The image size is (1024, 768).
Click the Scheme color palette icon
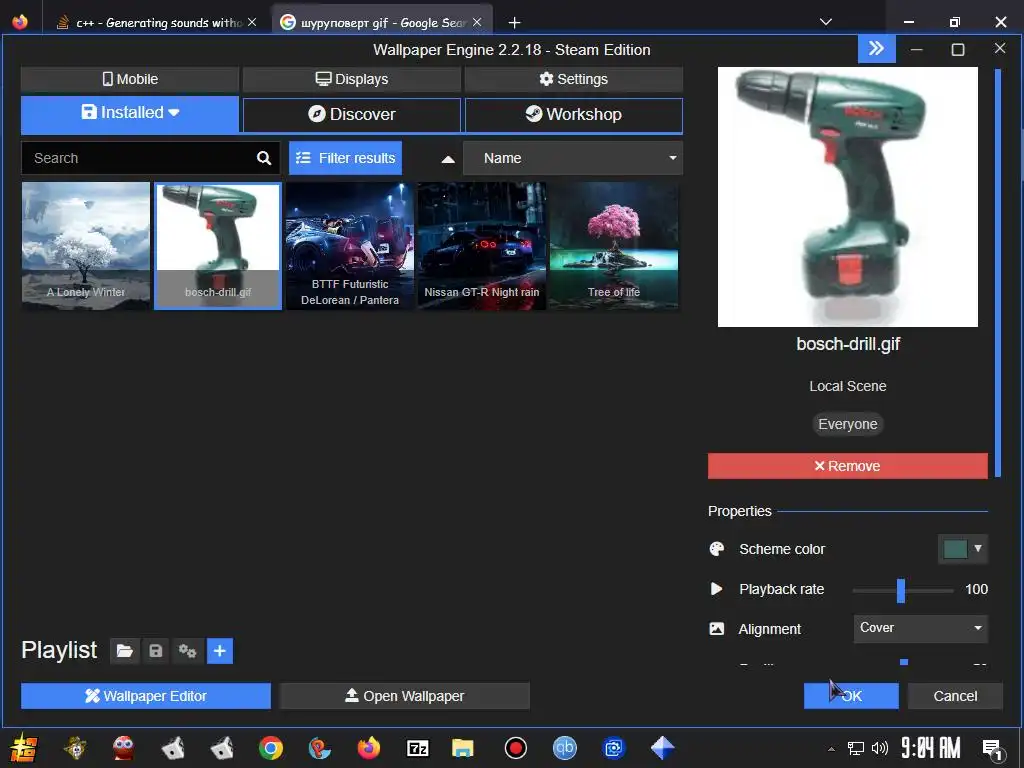716,549
